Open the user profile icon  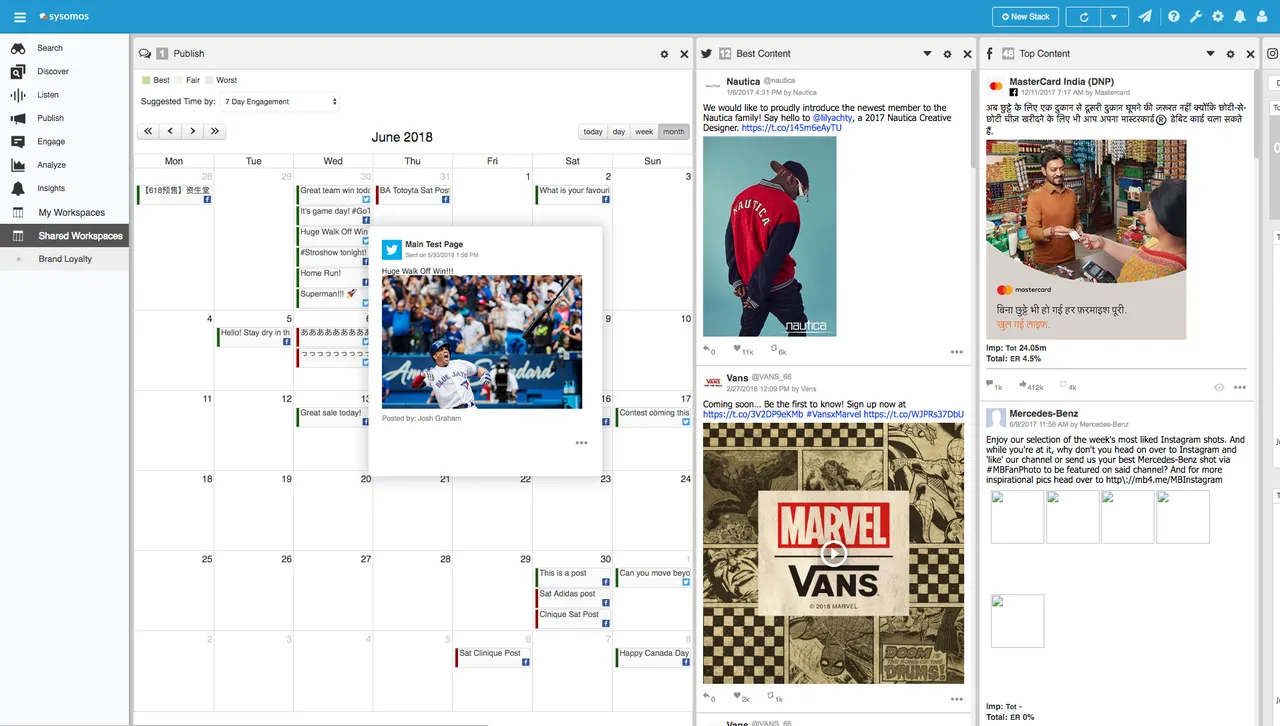(x=1263, y=17)
